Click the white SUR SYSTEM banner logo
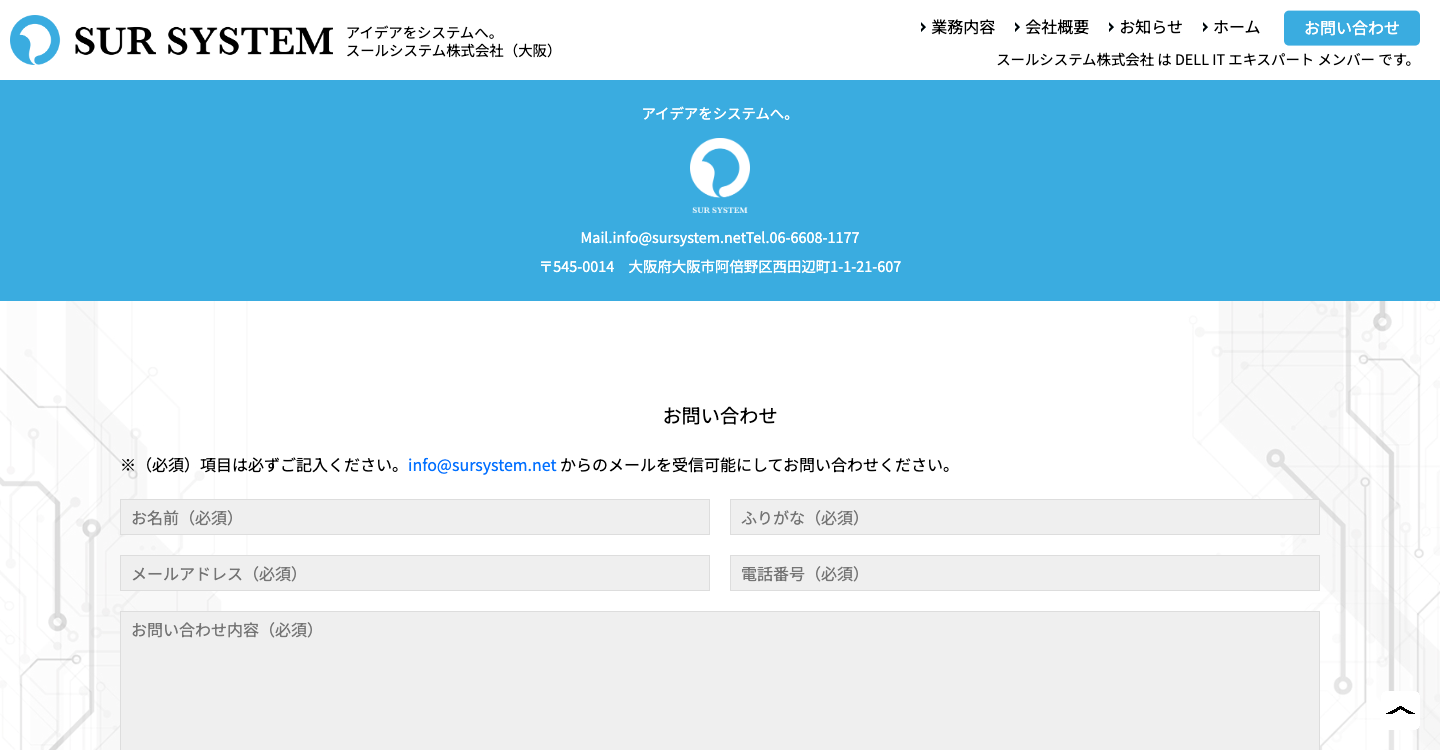 tap(719, 175)
